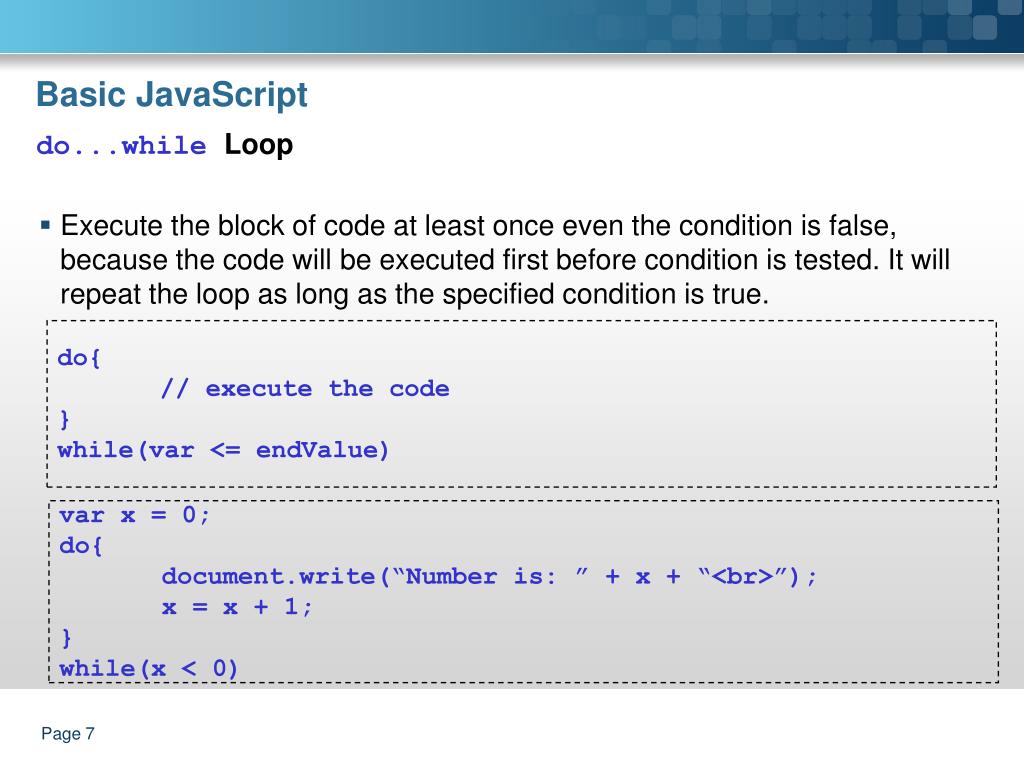The height and width of the screenshot is (768, 1024).
Task: Click the "// execute the code" comment
Action: [305, 389]
